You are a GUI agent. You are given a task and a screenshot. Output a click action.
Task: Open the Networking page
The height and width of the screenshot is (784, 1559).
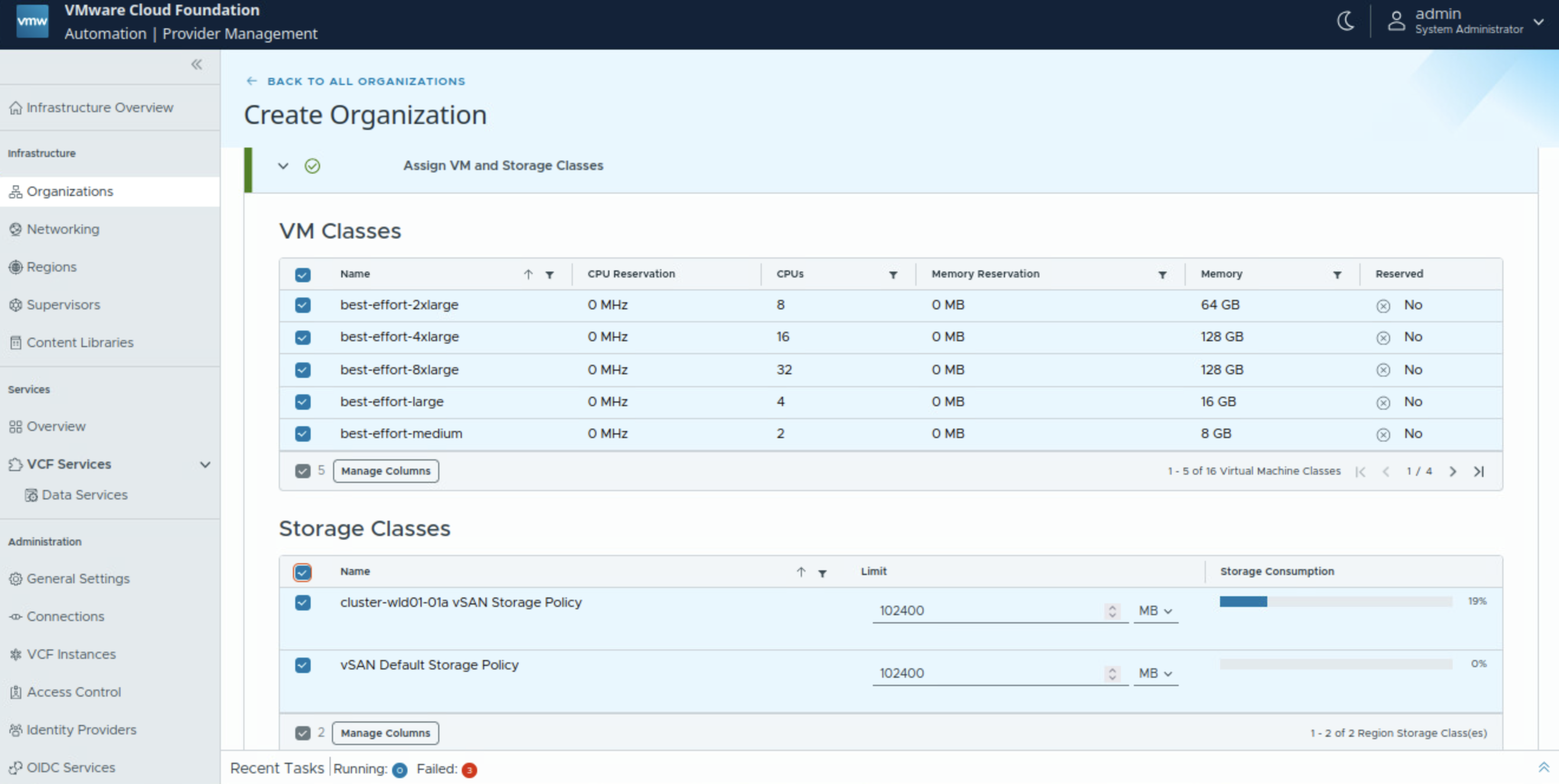tap(63, 229)
